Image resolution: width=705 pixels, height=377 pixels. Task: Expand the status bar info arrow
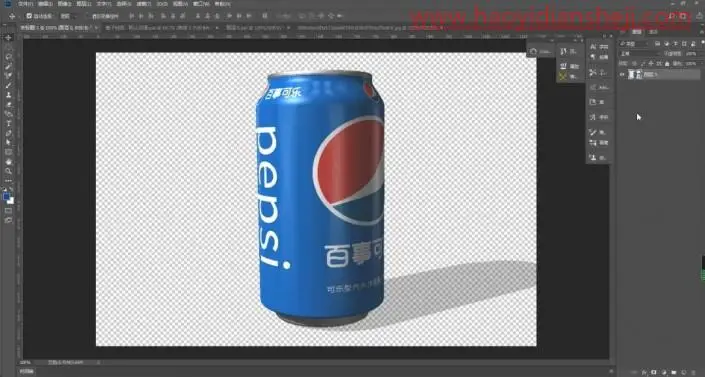(x=98, y=362)
